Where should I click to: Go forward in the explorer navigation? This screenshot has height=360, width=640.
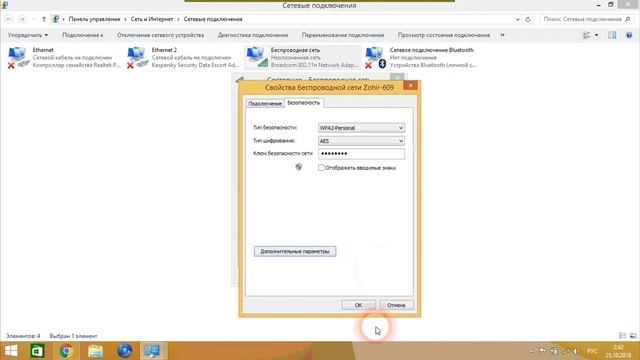[x=22, y=19]
